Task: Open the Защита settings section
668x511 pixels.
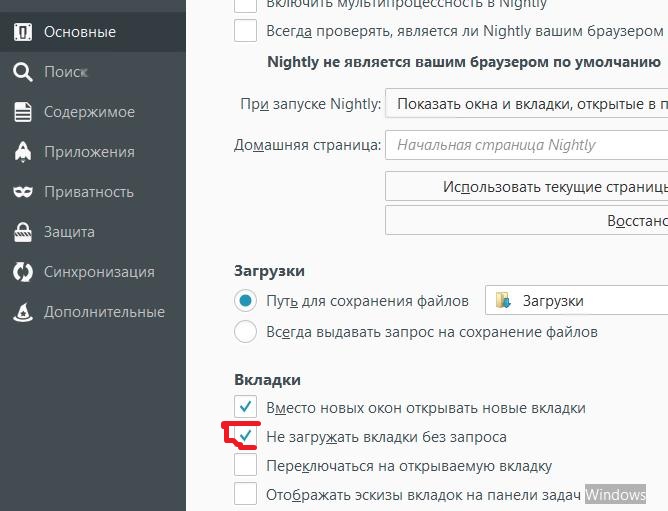Action: coord(93,232)
